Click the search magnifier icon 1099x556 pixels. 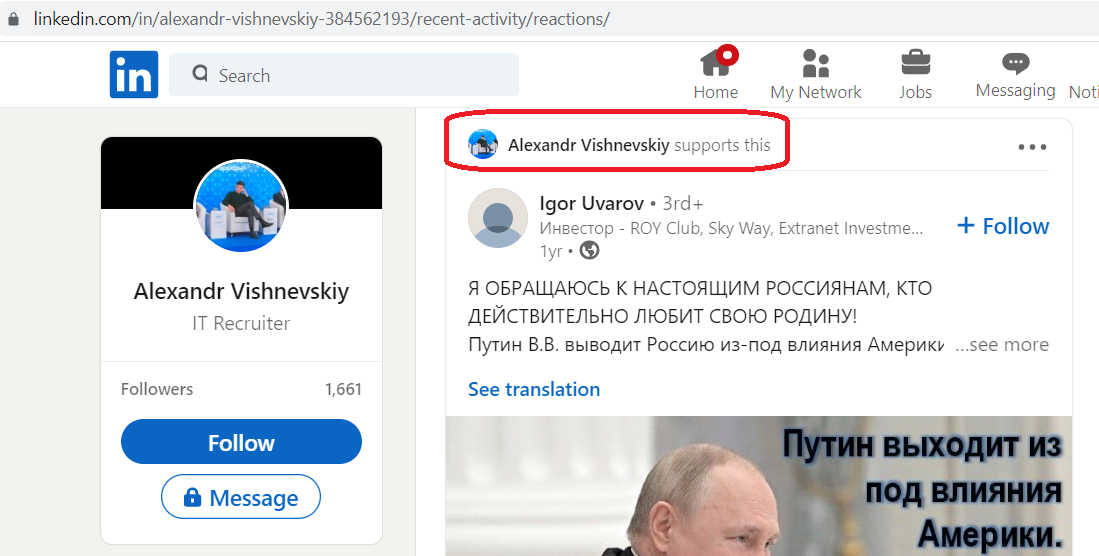(x=200, y=74)
